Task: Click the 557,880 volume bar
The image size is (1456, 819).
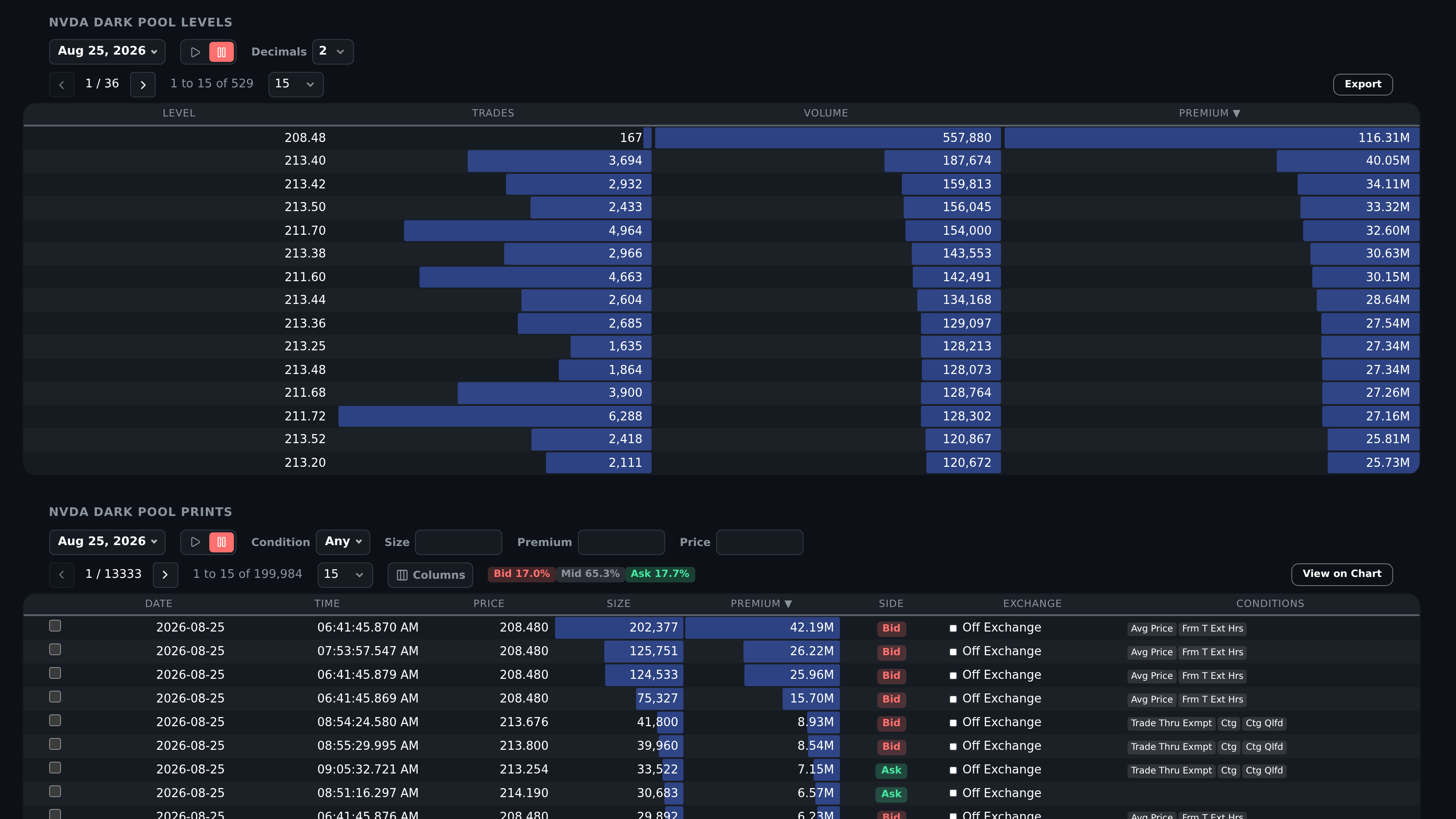Action: coord(828,138)
